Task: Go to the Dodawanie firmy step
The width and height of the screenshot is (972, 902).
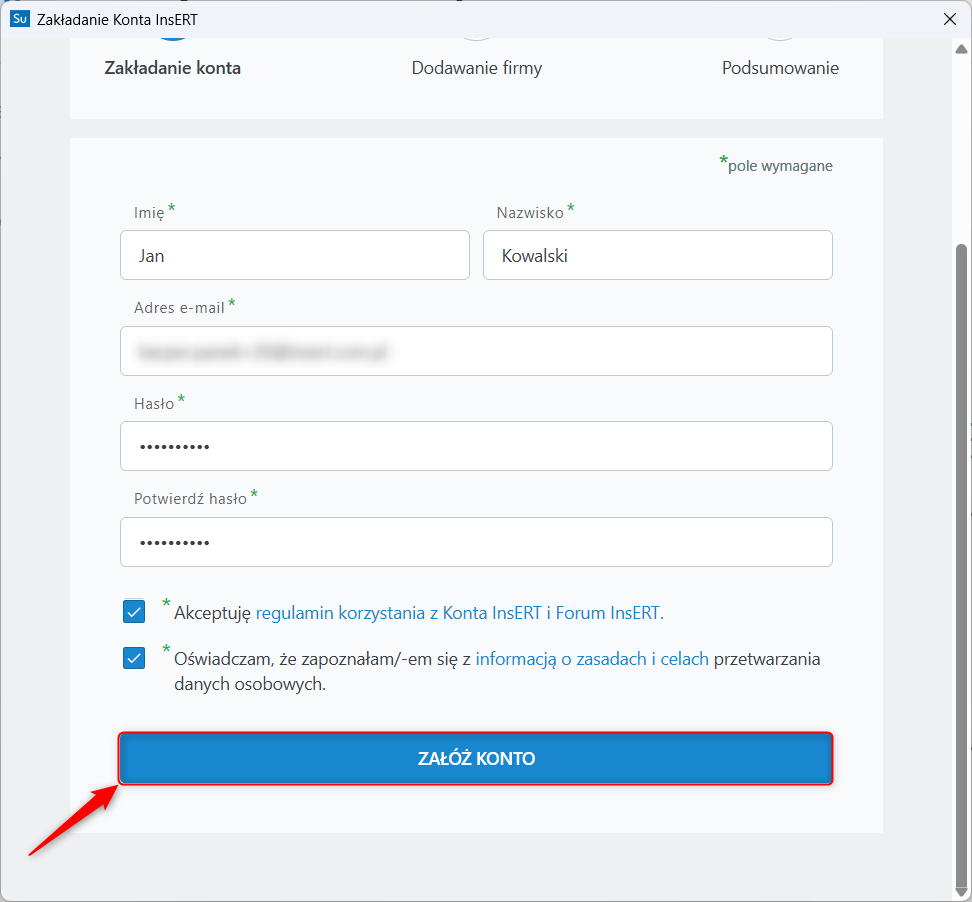Action: click(x=477, y=68)
